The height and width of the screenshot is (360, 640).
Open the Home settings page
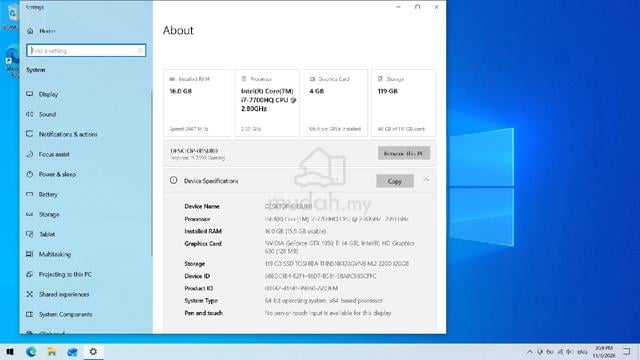[x=41, y=31]
